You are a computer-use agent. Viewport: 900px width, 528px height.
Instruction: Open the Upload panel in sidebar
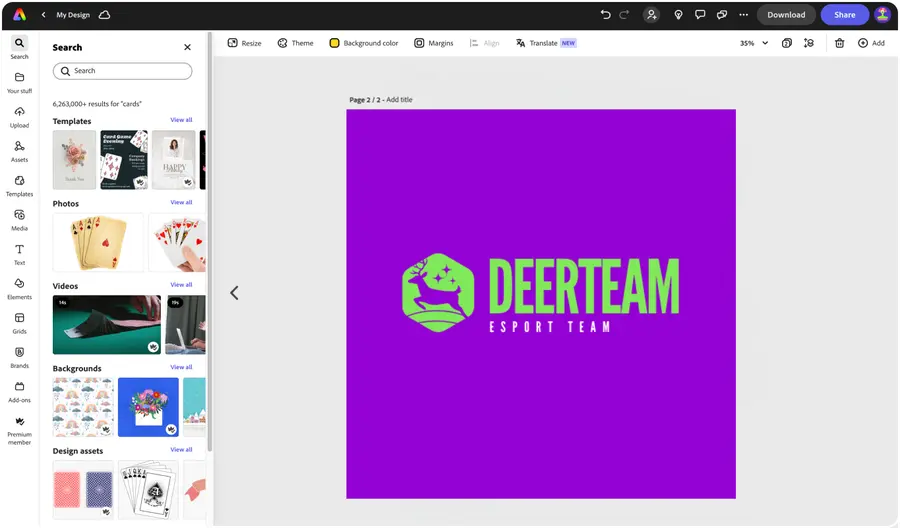coord(20,117)
